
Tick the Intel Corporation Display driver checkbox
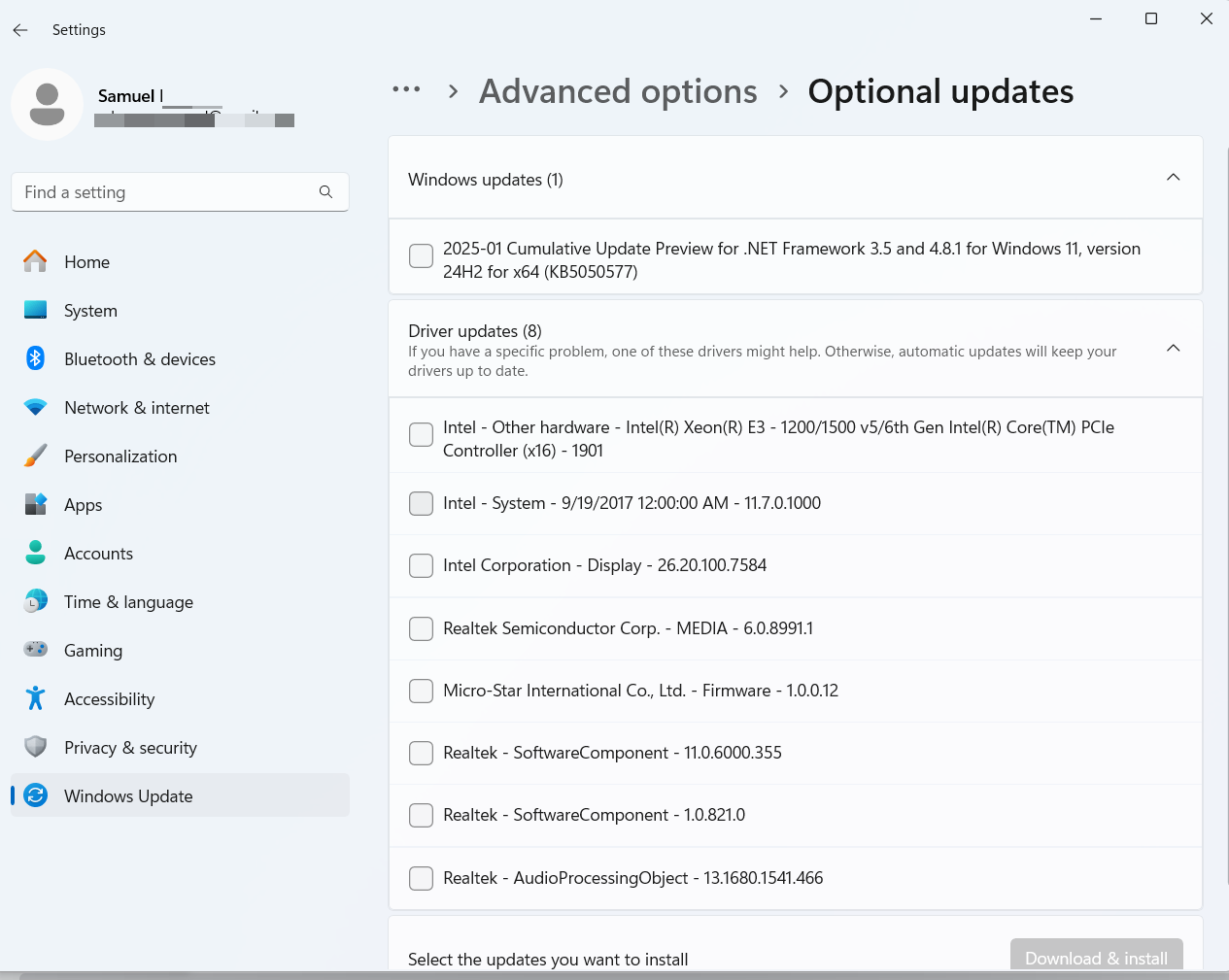pyautogui.click(x=421, y=565)
